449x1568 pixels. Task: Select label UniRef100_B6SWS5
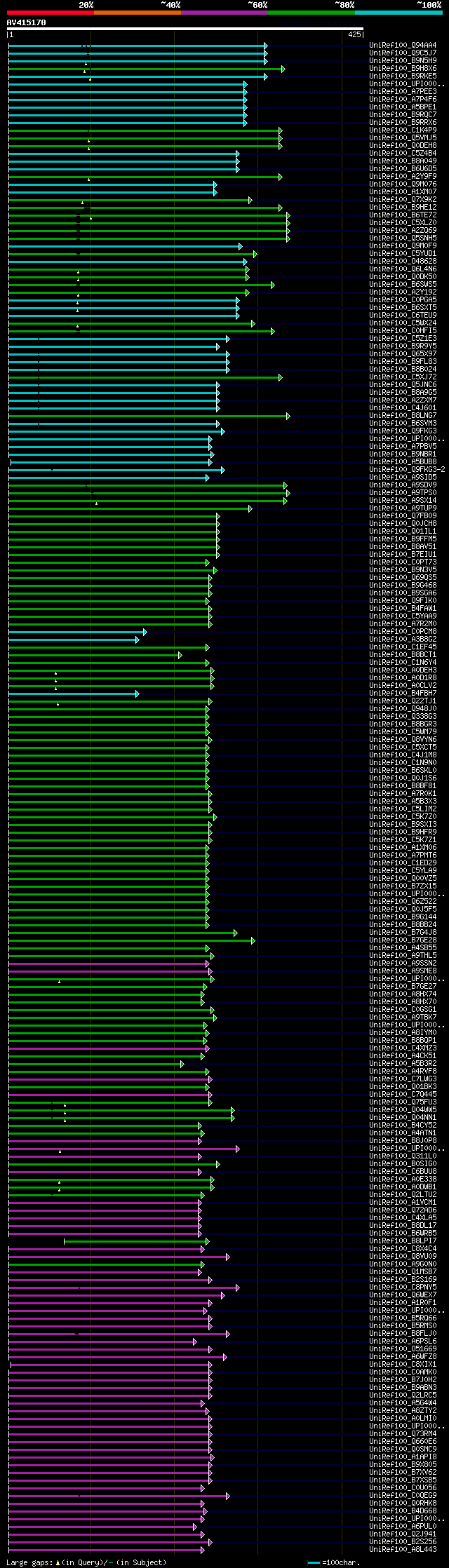point(403,285)
